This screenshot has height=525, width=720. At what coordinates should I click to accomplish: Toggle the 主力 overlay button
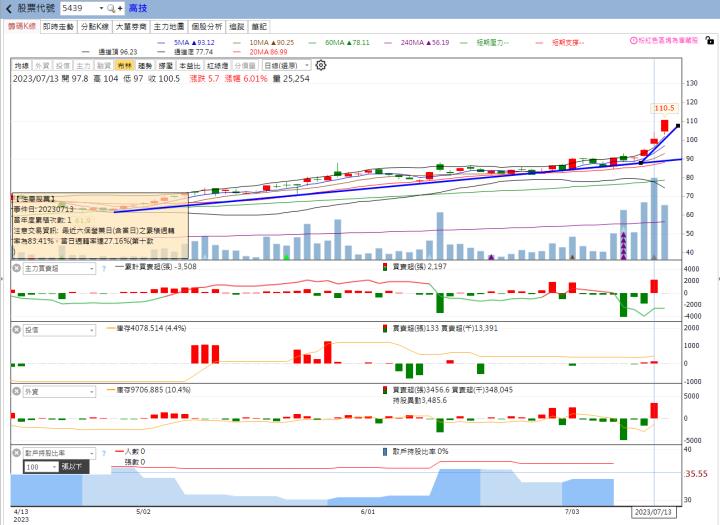[x=83, y=66]
